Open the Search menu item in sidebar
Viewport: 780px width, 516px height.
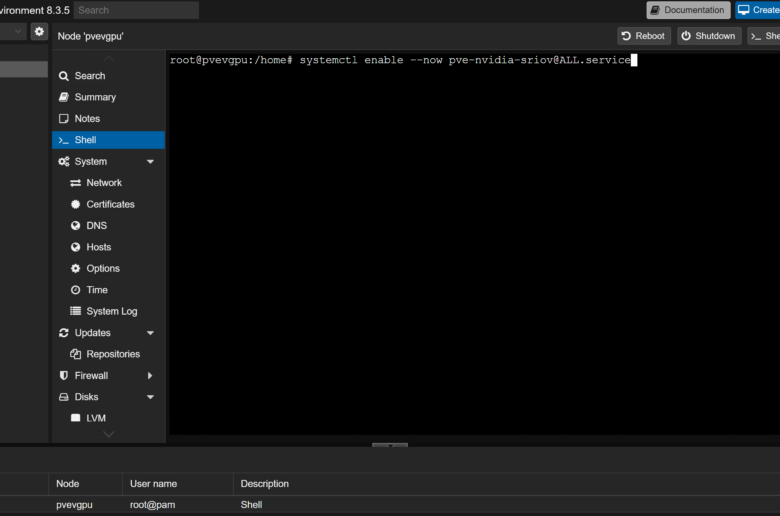click(x=108, y=76)
